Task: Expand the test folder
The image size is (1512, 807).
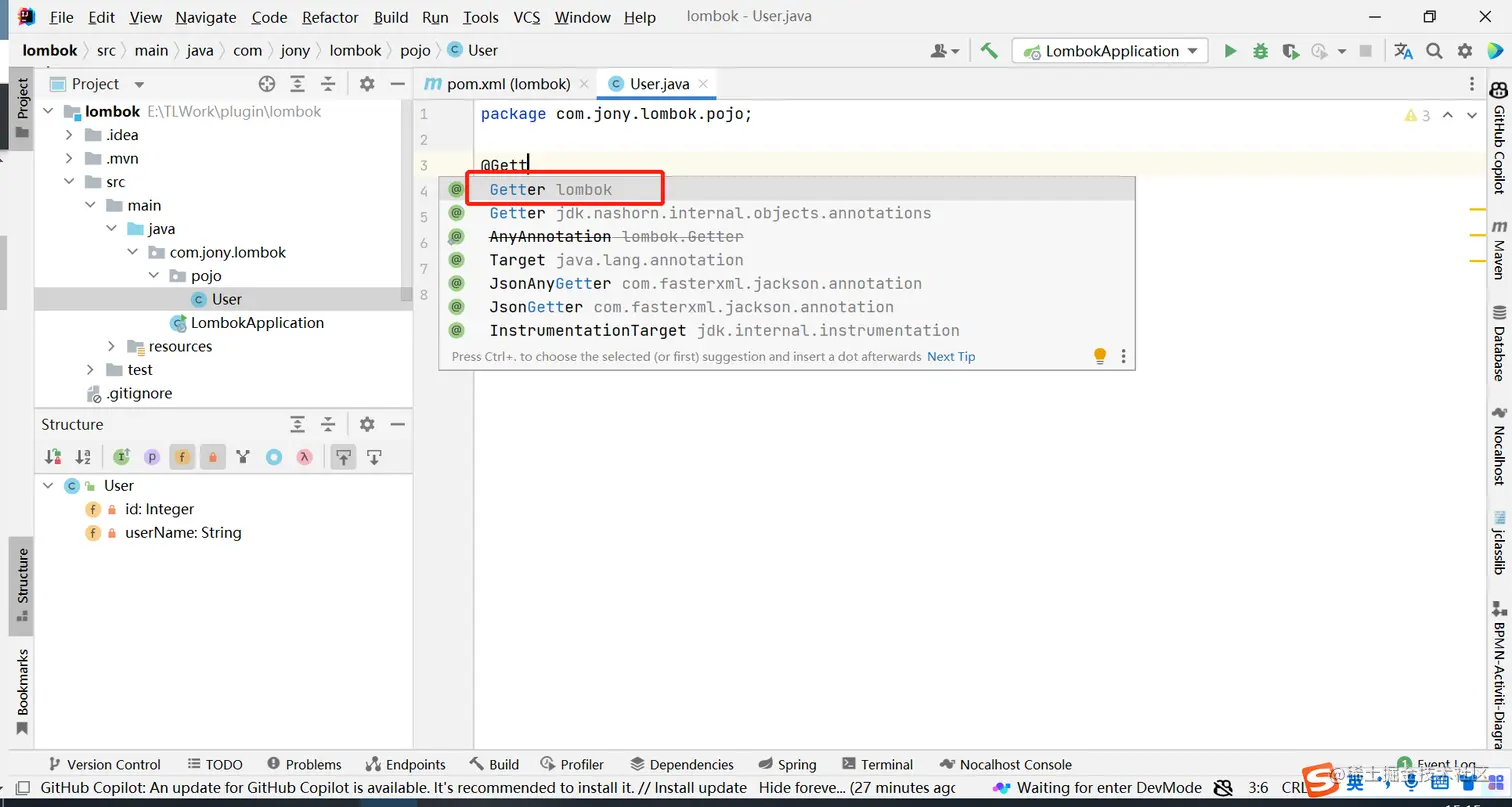Action: click(x=90, y=370)
